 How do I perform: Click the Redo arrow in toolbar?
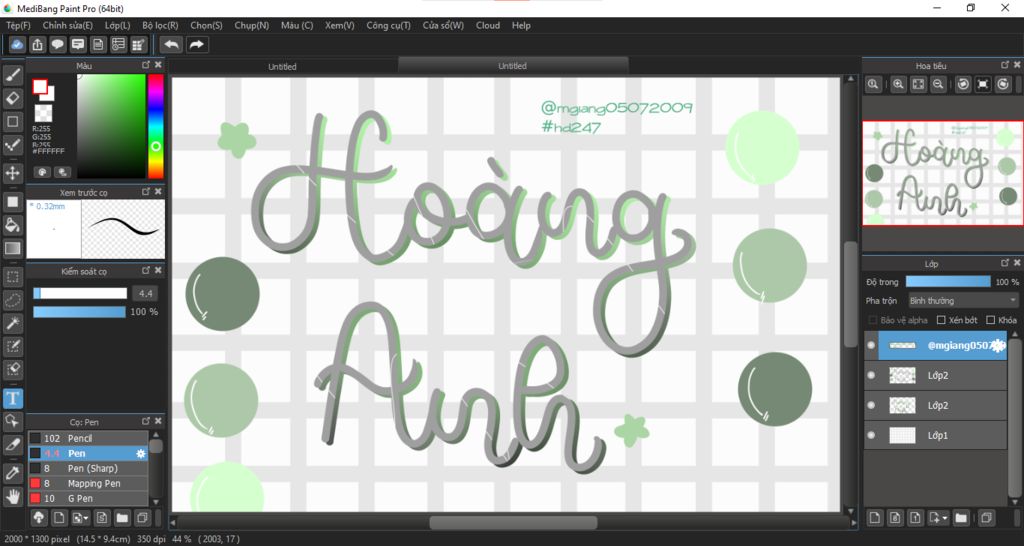(x=197, y=44)
